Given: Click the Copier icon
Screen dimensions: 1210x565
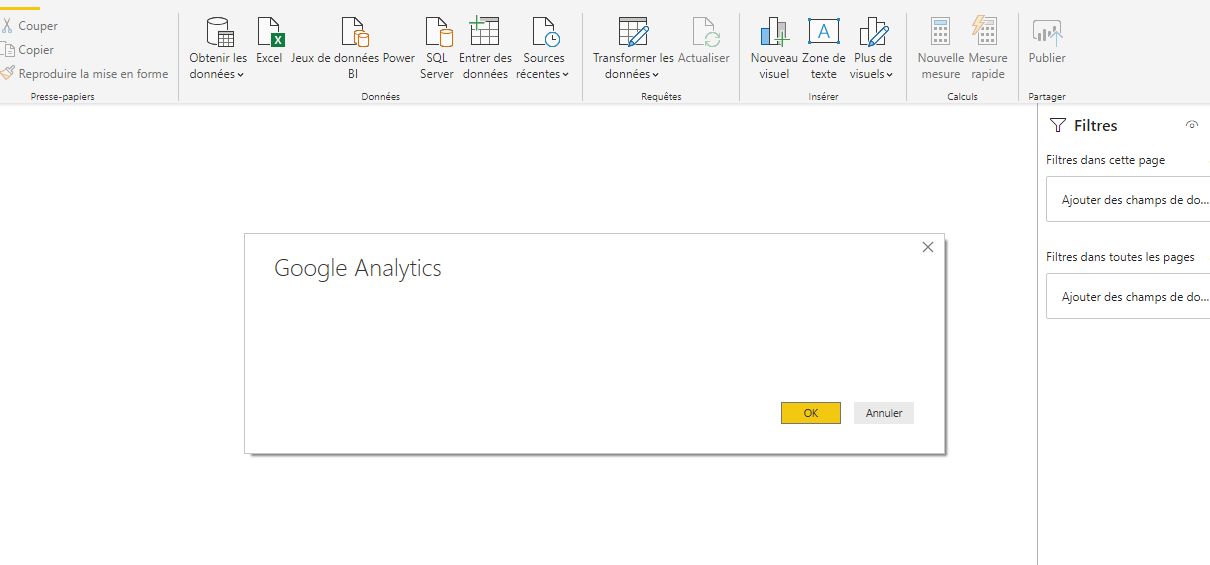Looking at the screenshot, I should coord(7,50).
